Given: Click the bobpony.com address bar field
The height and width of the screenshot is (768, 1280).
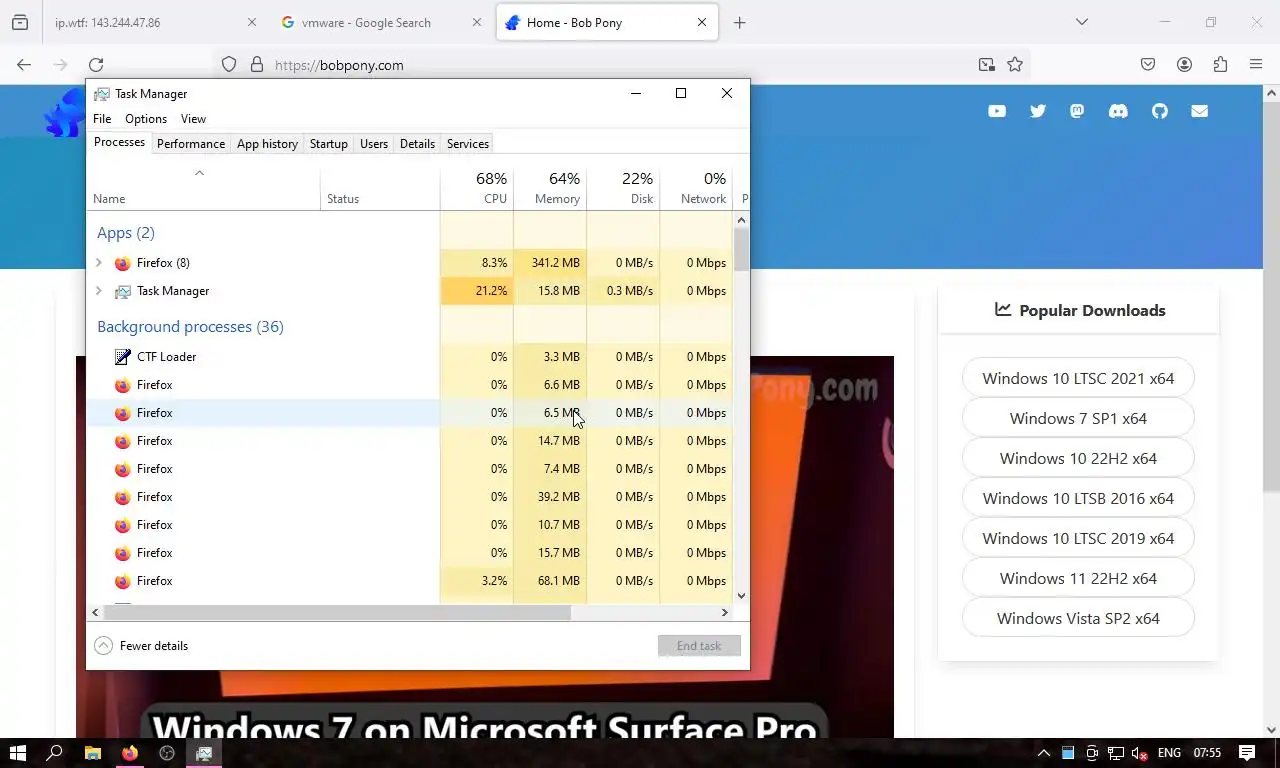Looking at the screenshot, I should [620, 65].
